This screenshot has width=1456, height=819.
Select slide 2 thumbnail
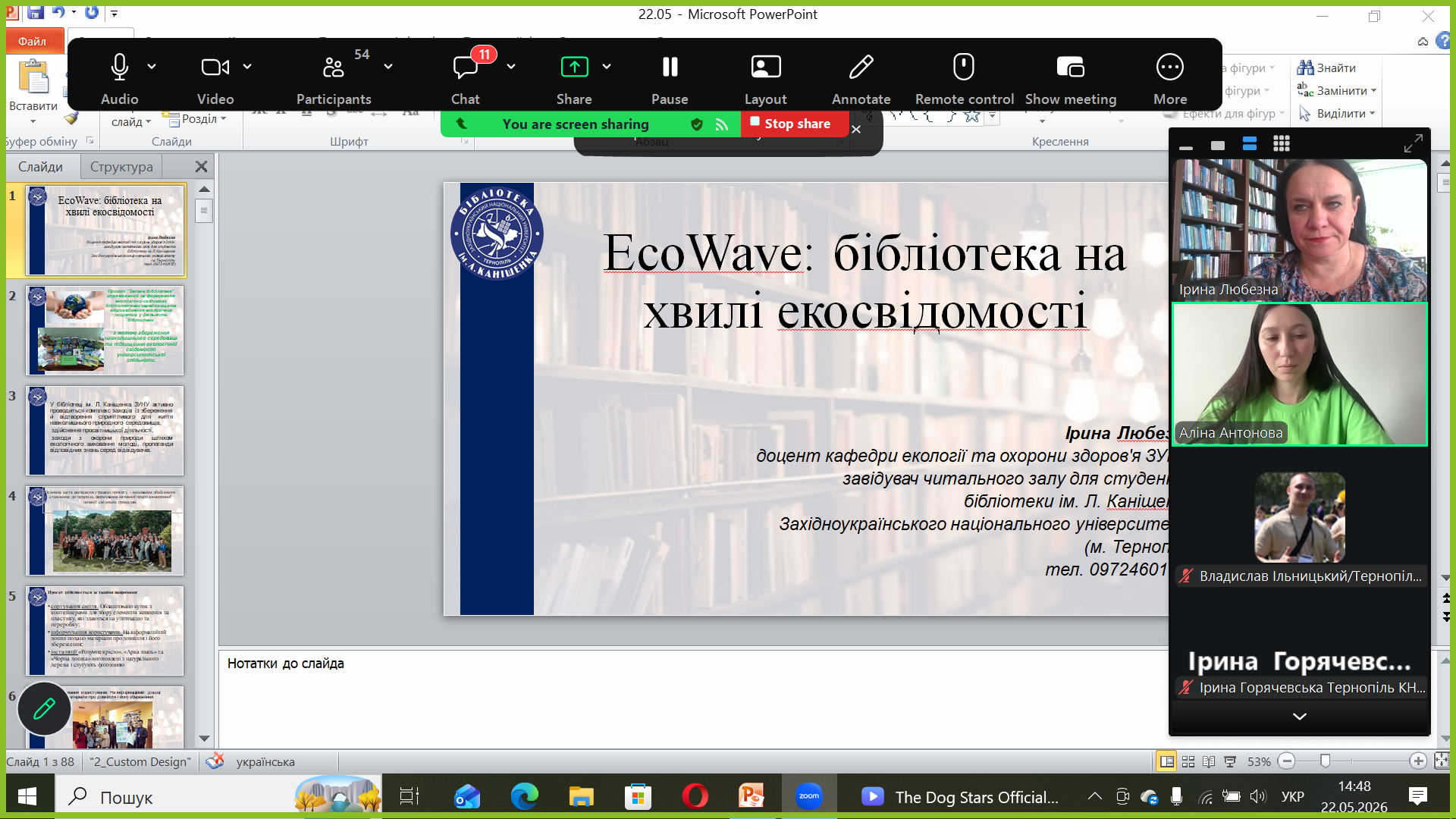105,331
